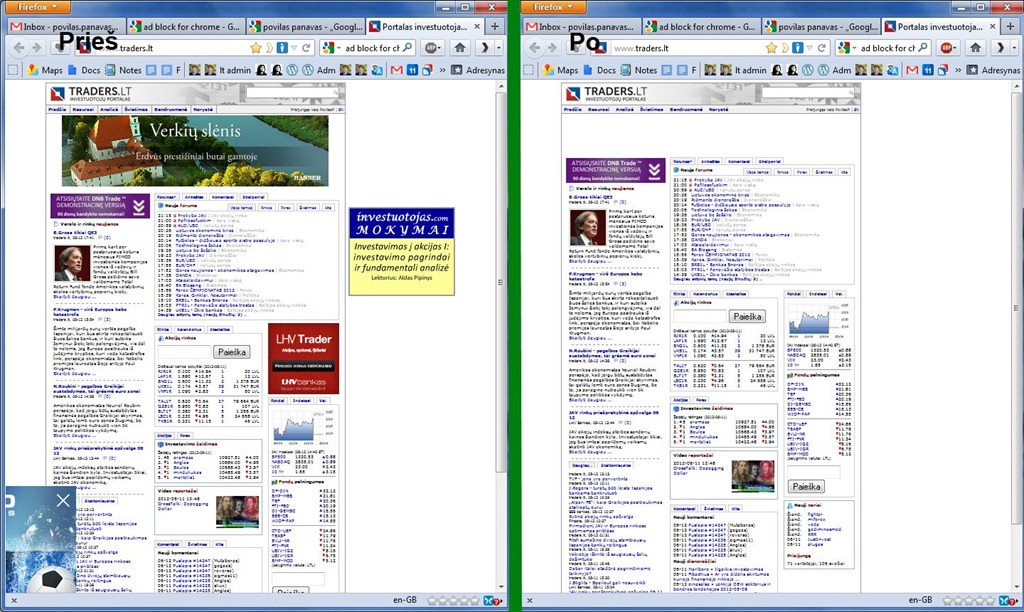Click the blue info icon in right address bar

(797, 48)
